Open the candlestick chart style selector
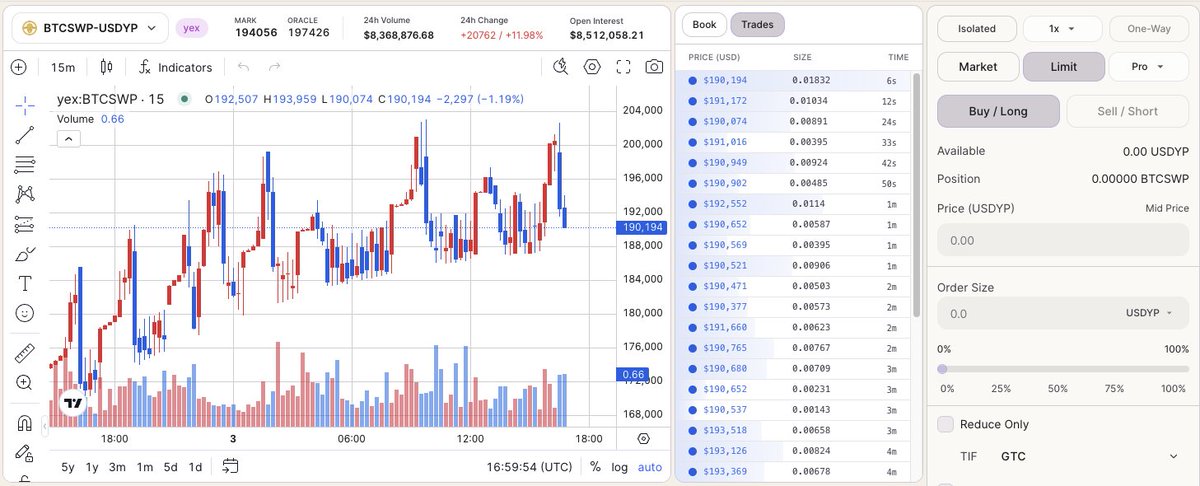Image resolution: width=1200 pixels, height=486 pixels. 106,67
